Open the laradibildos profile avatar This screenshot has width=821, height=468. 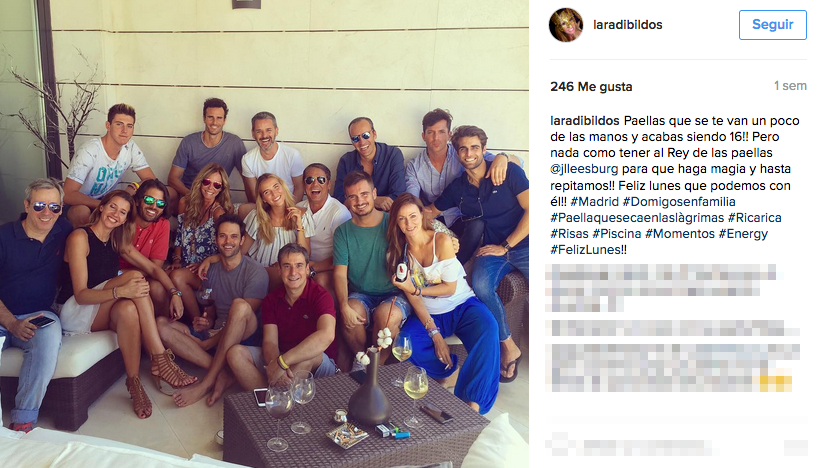tap(566, 25)
